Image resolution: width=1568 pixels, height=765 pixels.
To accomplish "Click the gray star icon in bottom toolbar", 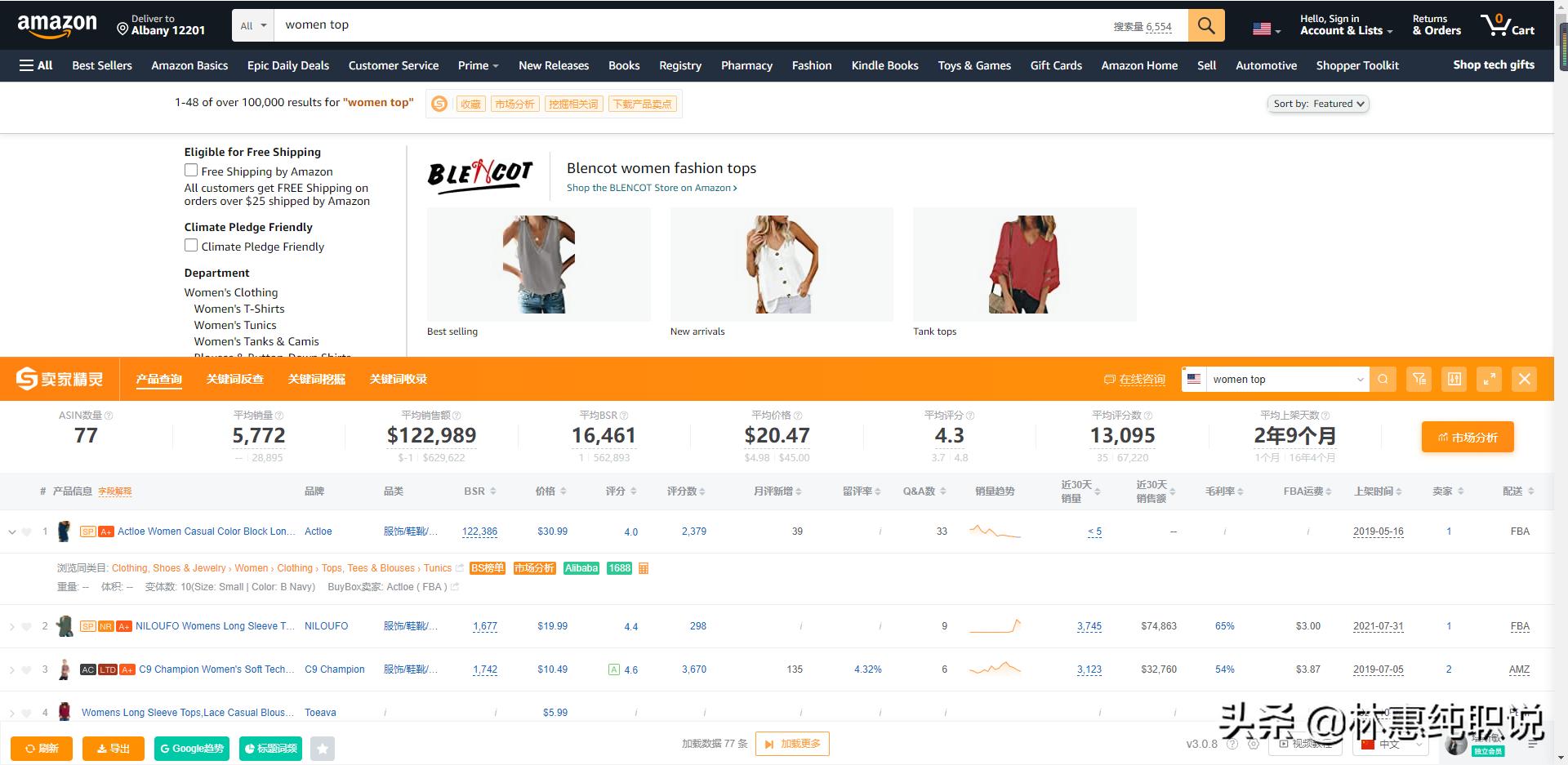I will click(x=323, y=748).
